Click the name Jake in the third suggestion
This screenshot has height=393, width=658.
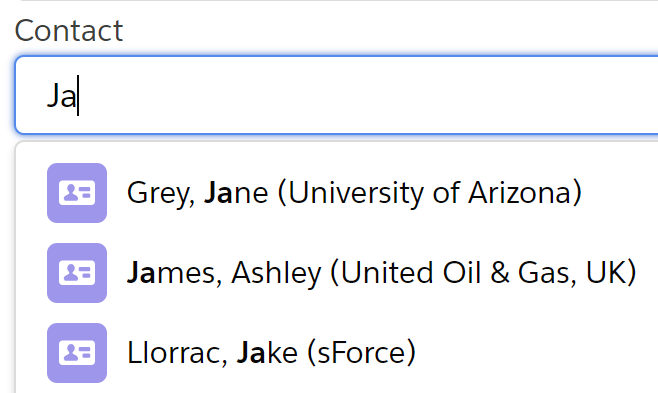[x=267, y=353]
